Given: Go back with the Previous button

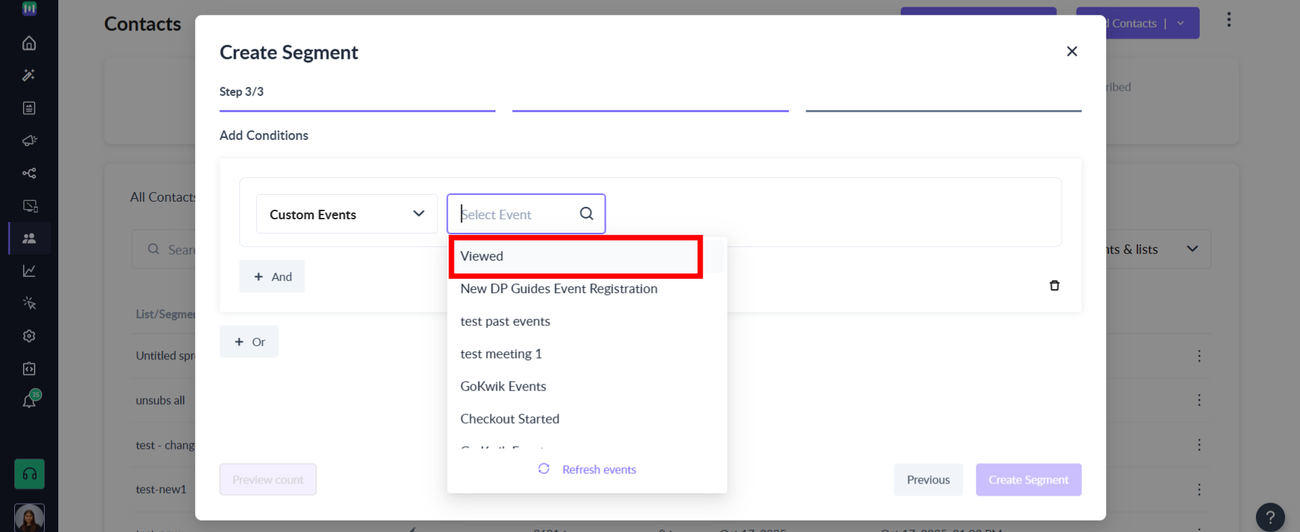Looking at the screenshot, I should tap(928, 480).
